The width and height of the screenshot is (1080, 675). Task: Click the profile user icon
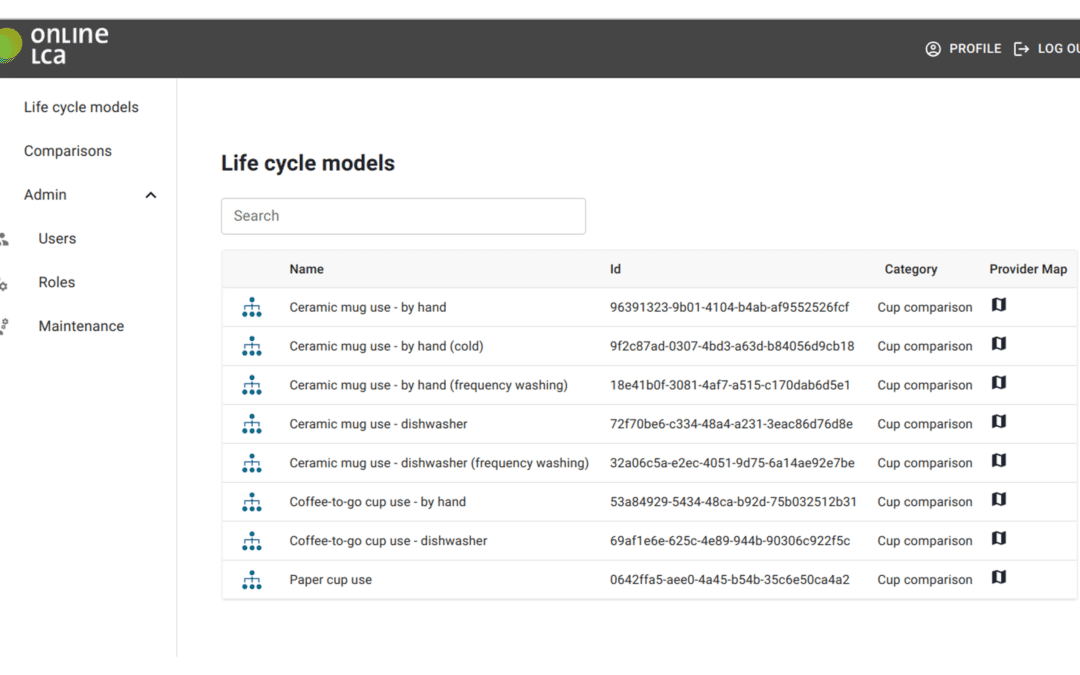click(933, 49)
